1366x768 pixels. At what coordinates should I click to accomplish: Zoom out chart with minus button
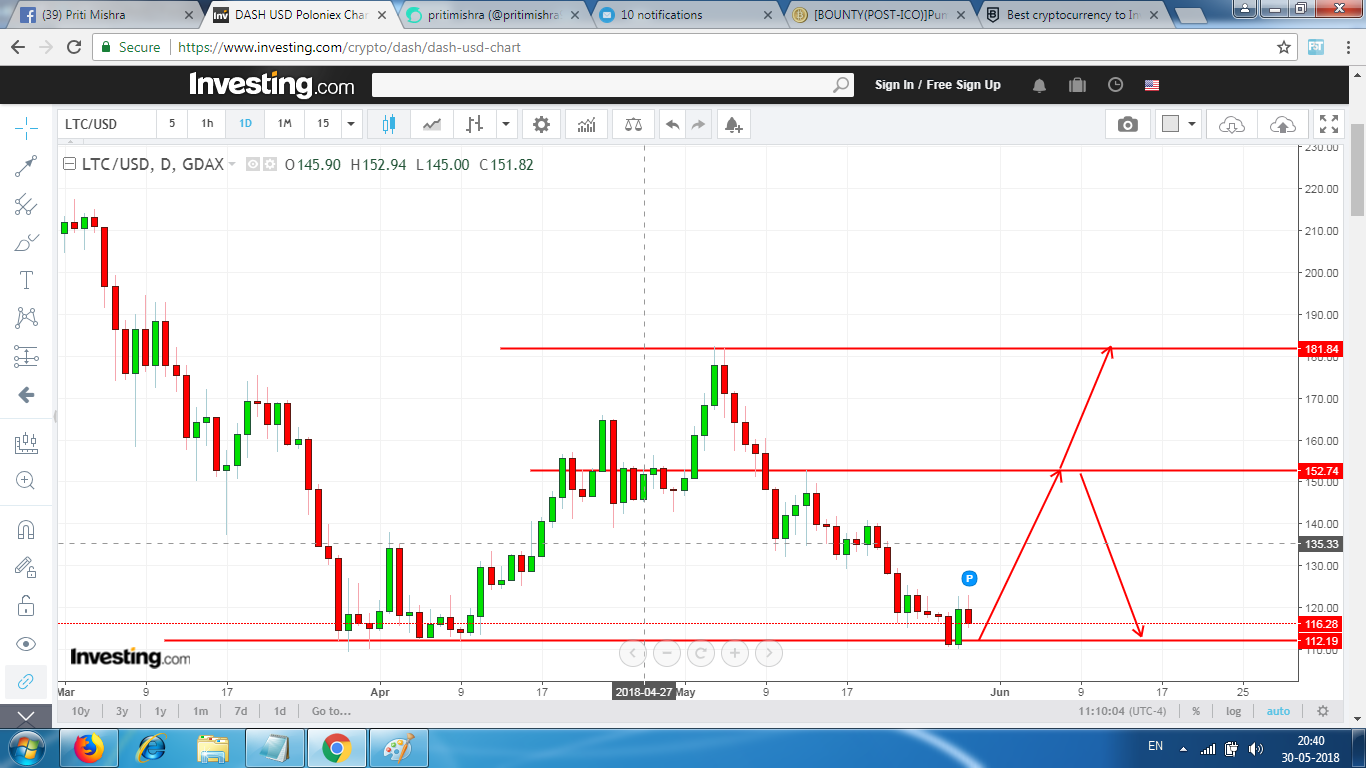[666, 654]
